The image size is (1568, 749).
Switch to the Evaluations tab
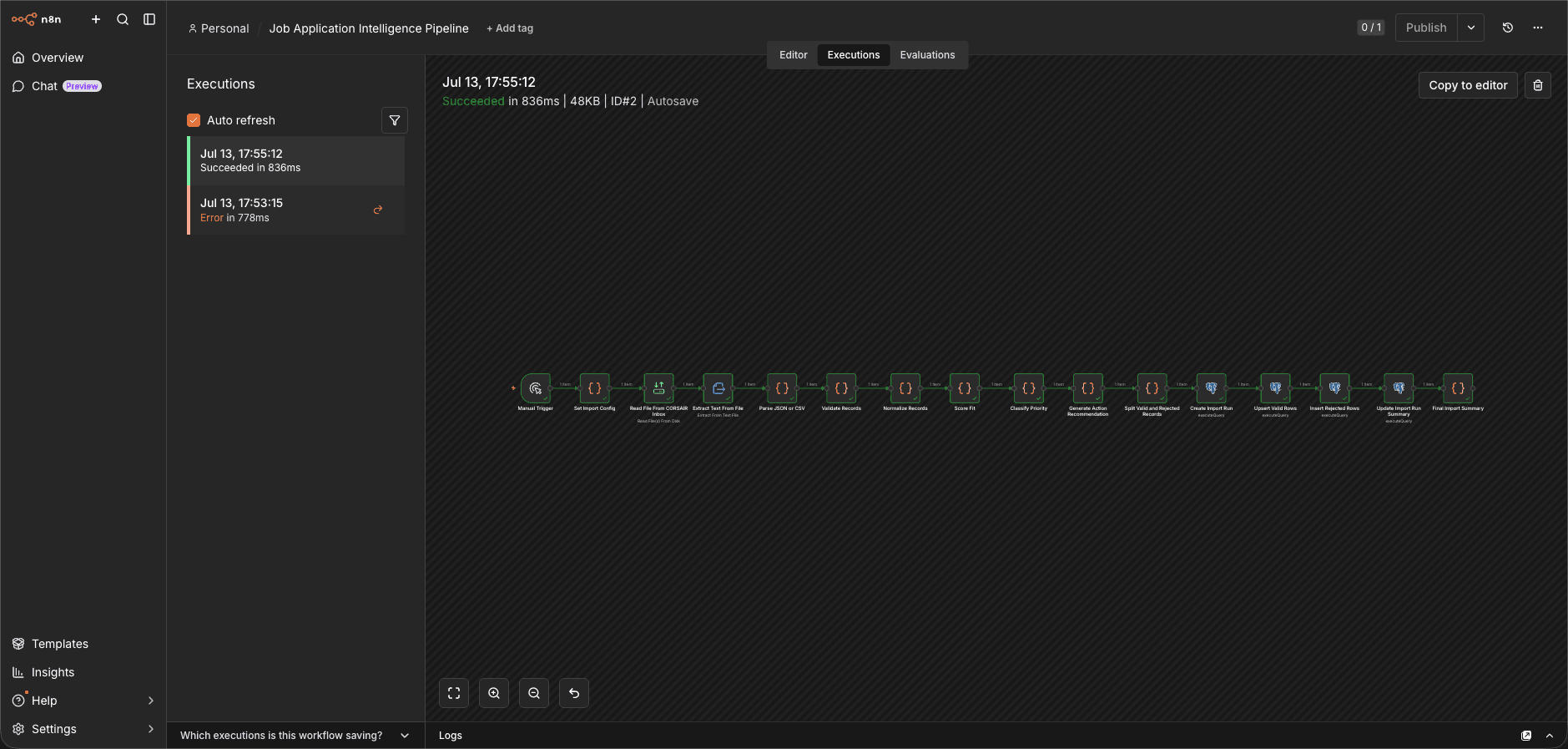pyautogui.click(x=927, y=55)
